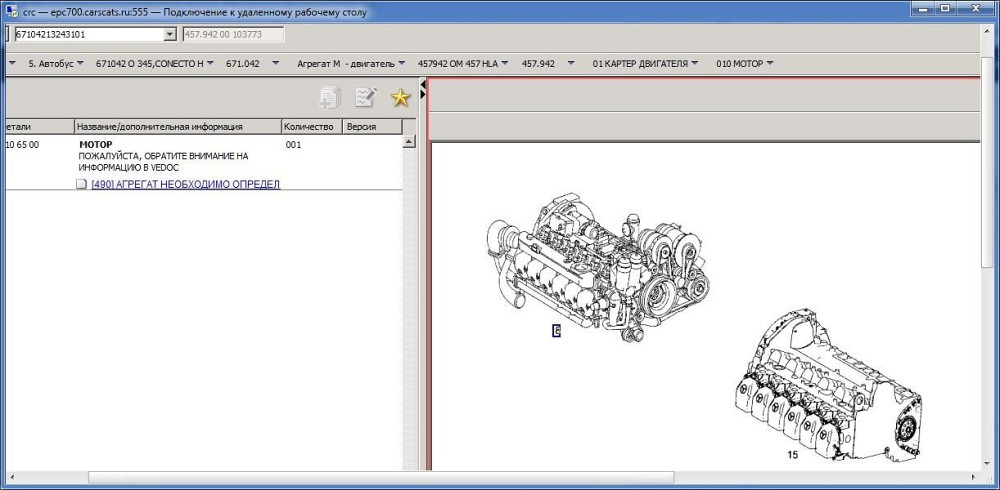The image size is (1000, 490).
Task: Click the gold star favorites icon
Action: (400, 97)
